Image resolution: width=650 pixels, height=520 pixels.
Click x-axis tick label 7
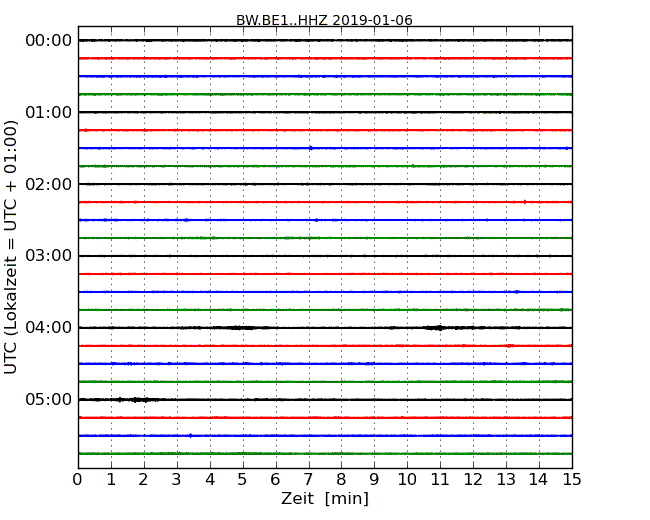(308, 480)
